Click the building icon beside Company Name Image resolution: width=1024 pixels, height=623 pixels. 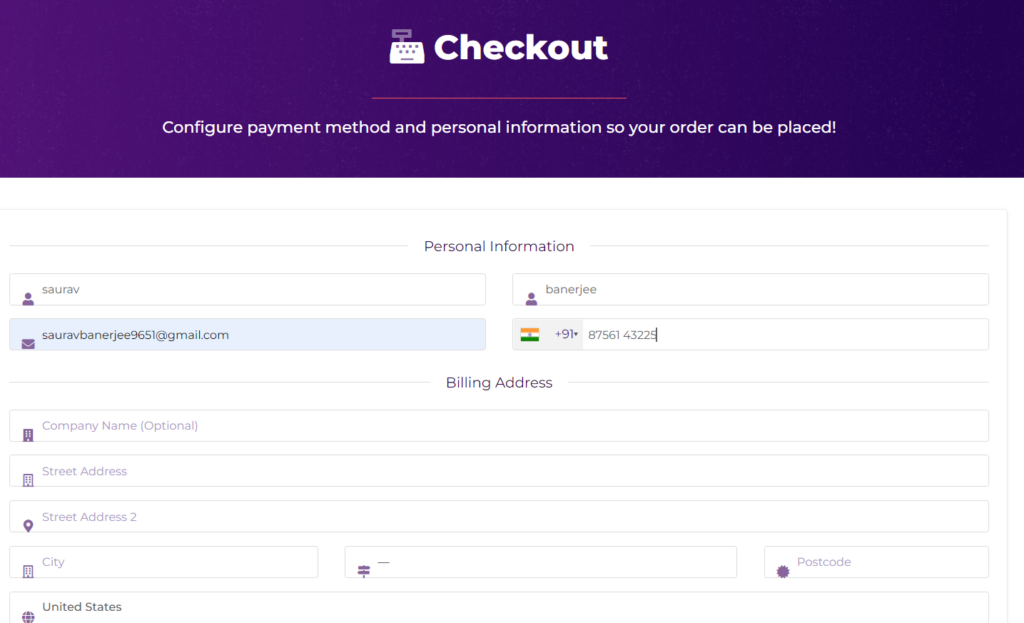(x=28, y=435)
